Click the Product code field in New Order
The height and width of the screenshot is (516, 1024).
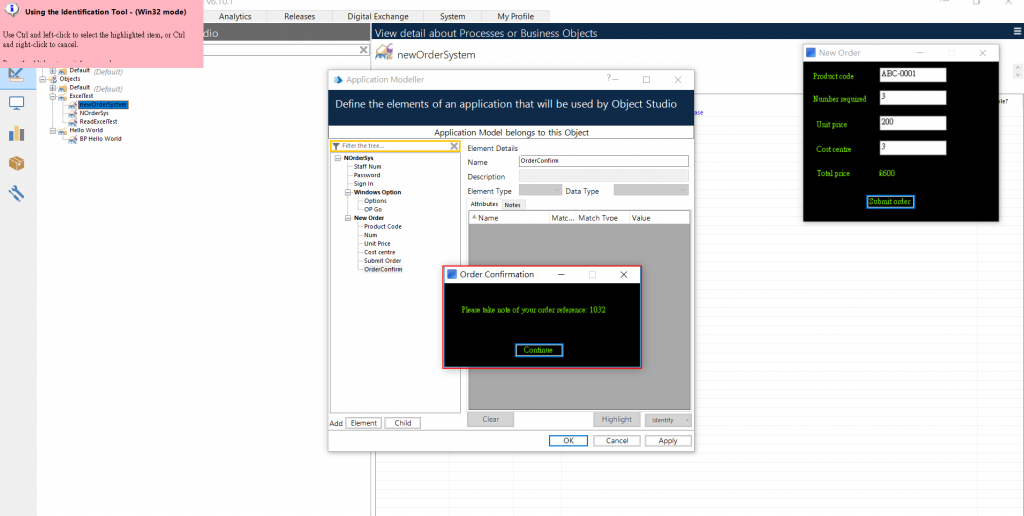coord(912,74)
